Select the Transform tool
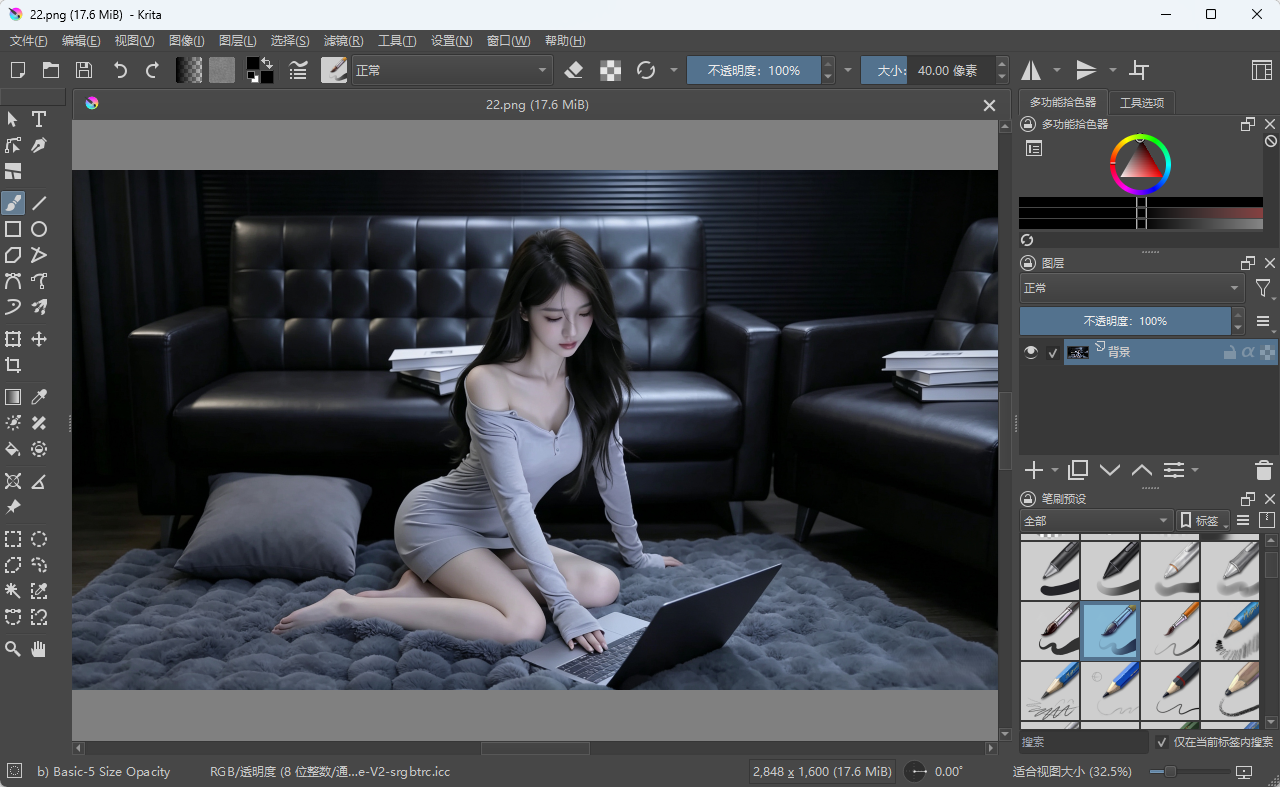 (x=13, y=339)
